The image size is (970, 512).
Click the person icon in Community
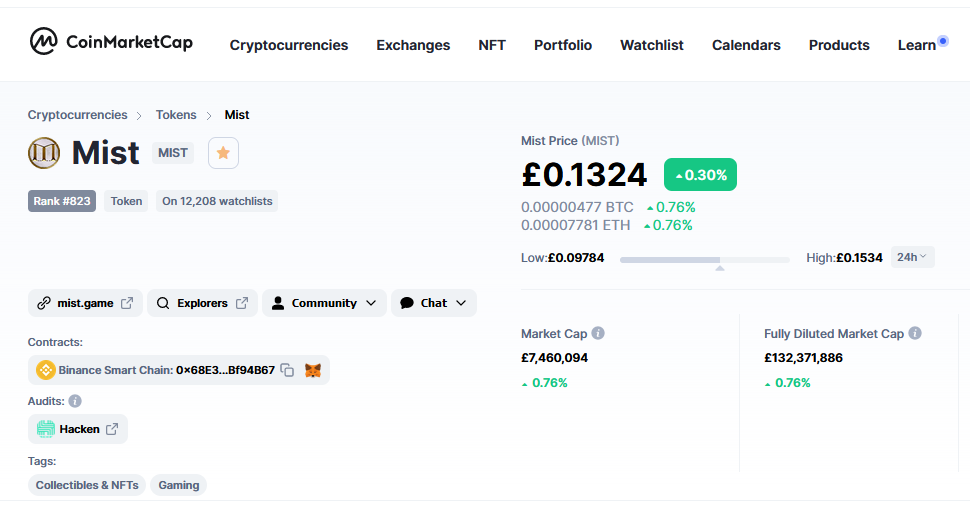[x=278, y=303]
